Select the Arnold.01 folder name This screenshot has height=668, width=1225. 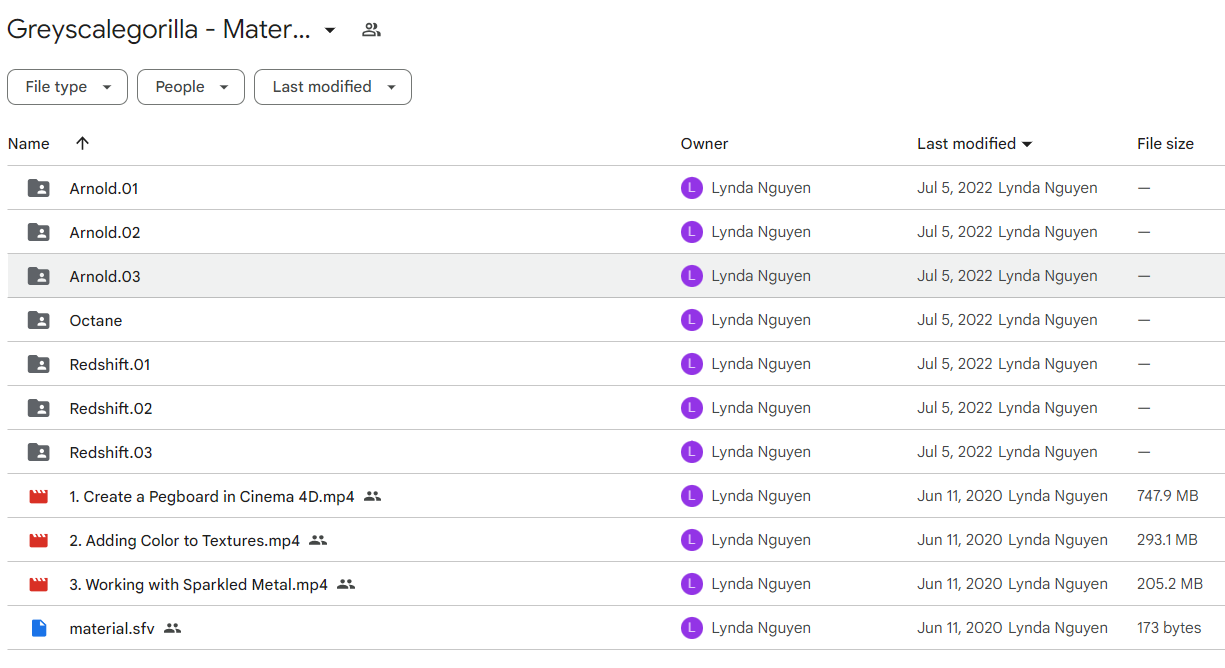tap(104, 189)
